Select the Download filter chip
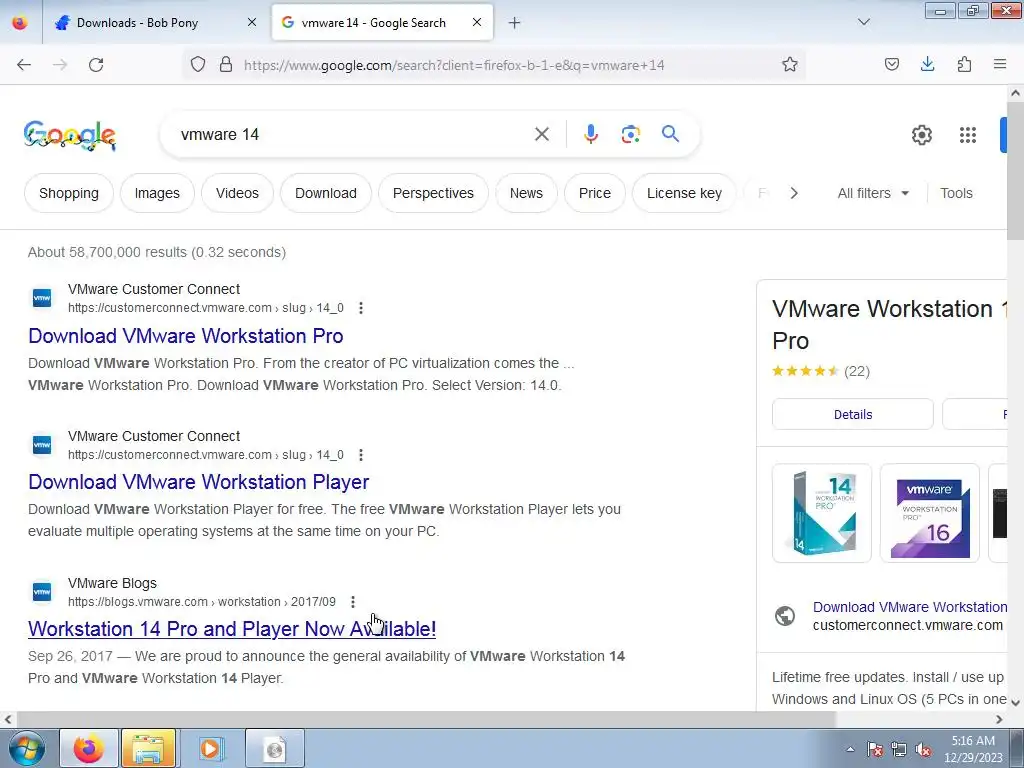This screenshot has height=768, width=1024. click(x=326, y=193)
